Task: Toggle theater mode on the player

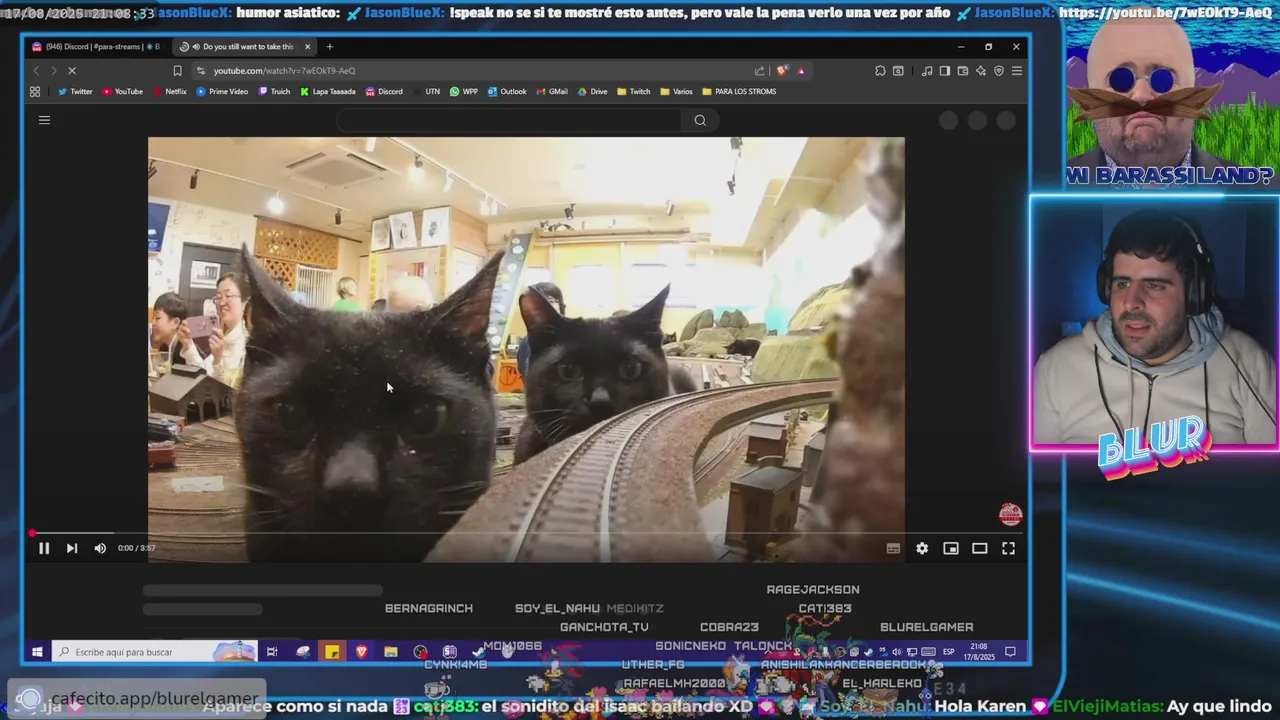Action: point(980,548)
